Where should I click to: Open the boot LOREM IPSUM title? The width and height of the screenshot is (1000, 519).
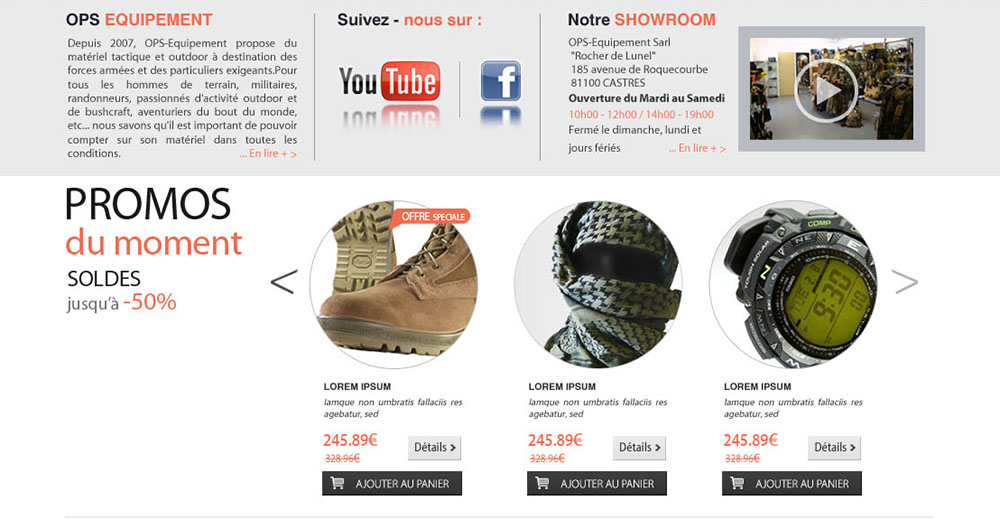tap(357, 386)
